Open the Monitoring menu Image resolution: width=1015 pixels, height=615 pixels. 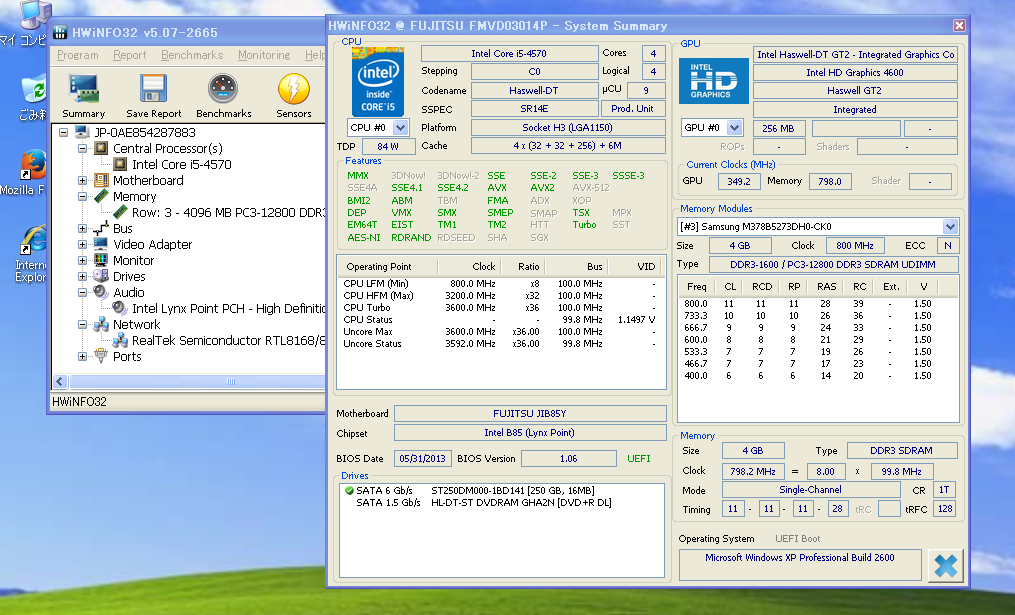(263, 56)
